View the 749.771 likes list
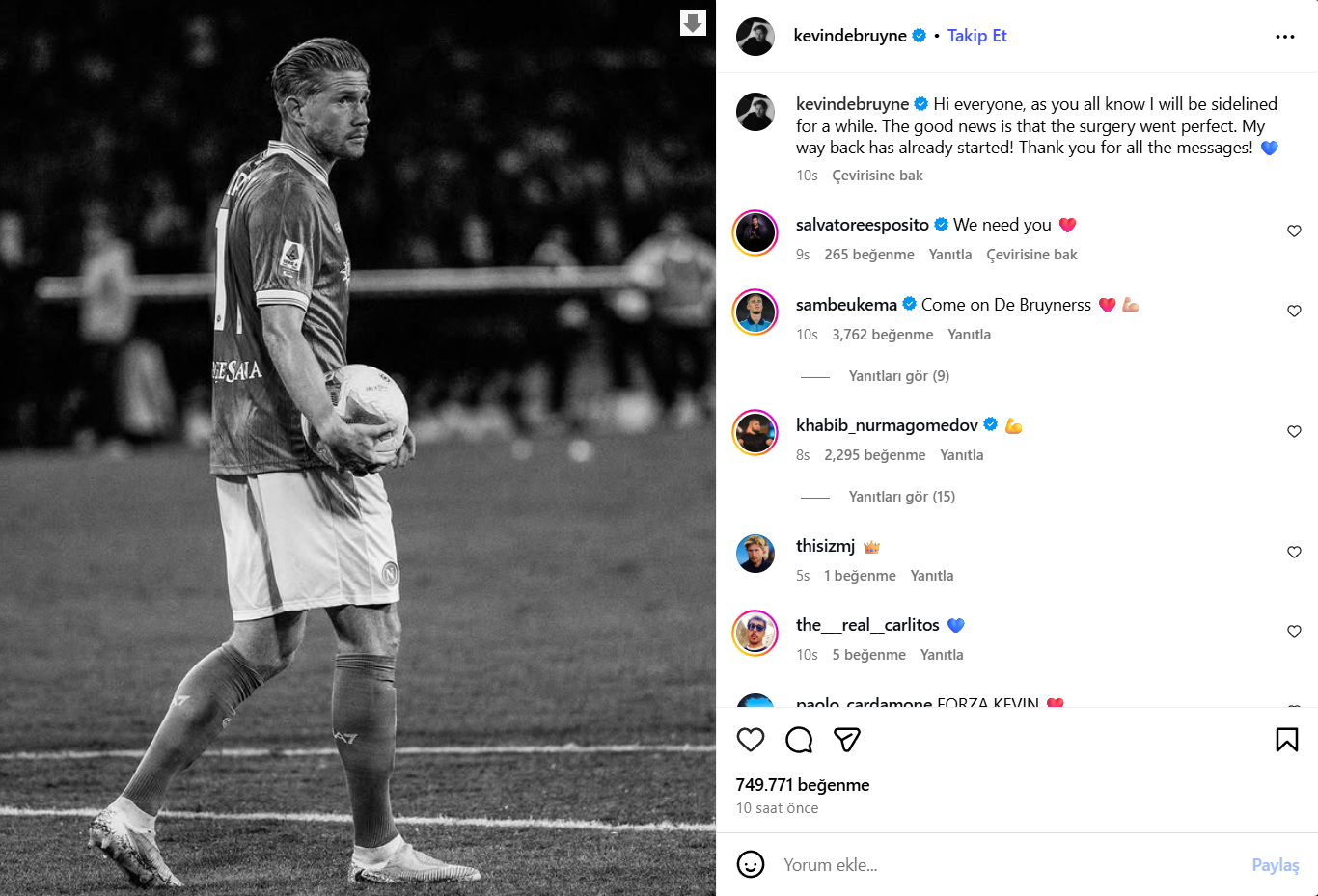Viewport: 1318px width, 896px height. (803, 785)
